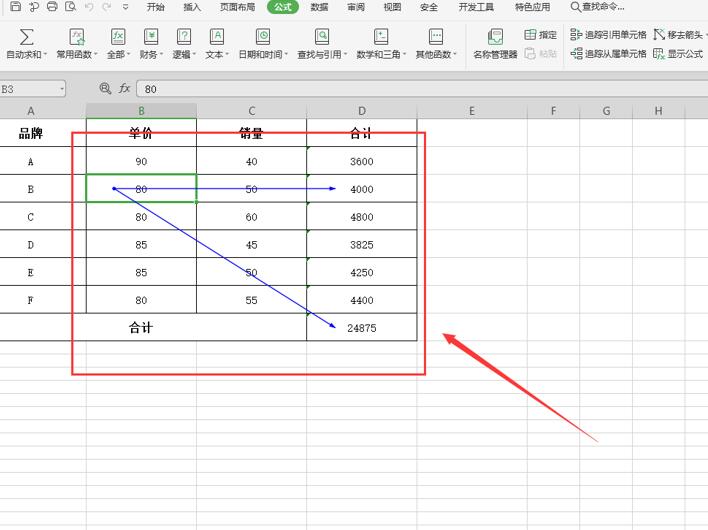708x530 pixels.
Task: Click the 数学和三角 functions icon
Action: (381, 37)
